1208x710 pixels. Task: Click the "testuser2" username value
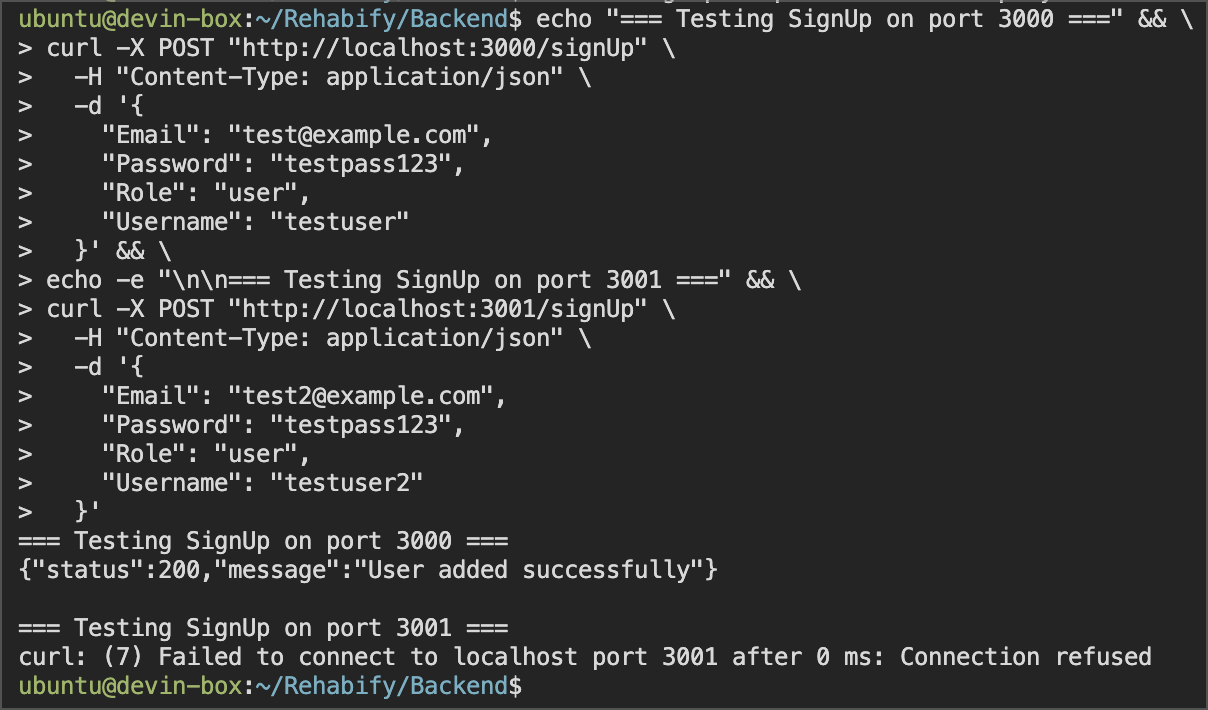[347, 483]
